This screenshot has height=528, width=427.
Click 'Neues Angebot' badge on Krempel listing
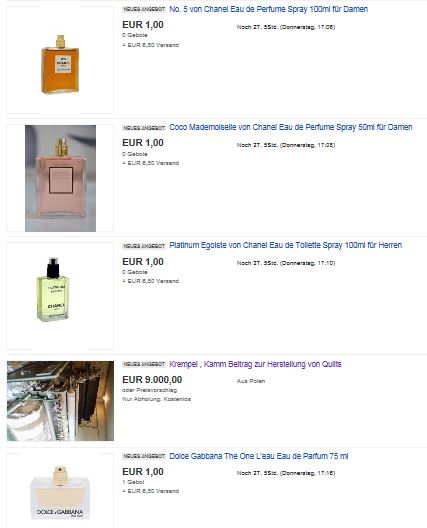click(144, 364)
